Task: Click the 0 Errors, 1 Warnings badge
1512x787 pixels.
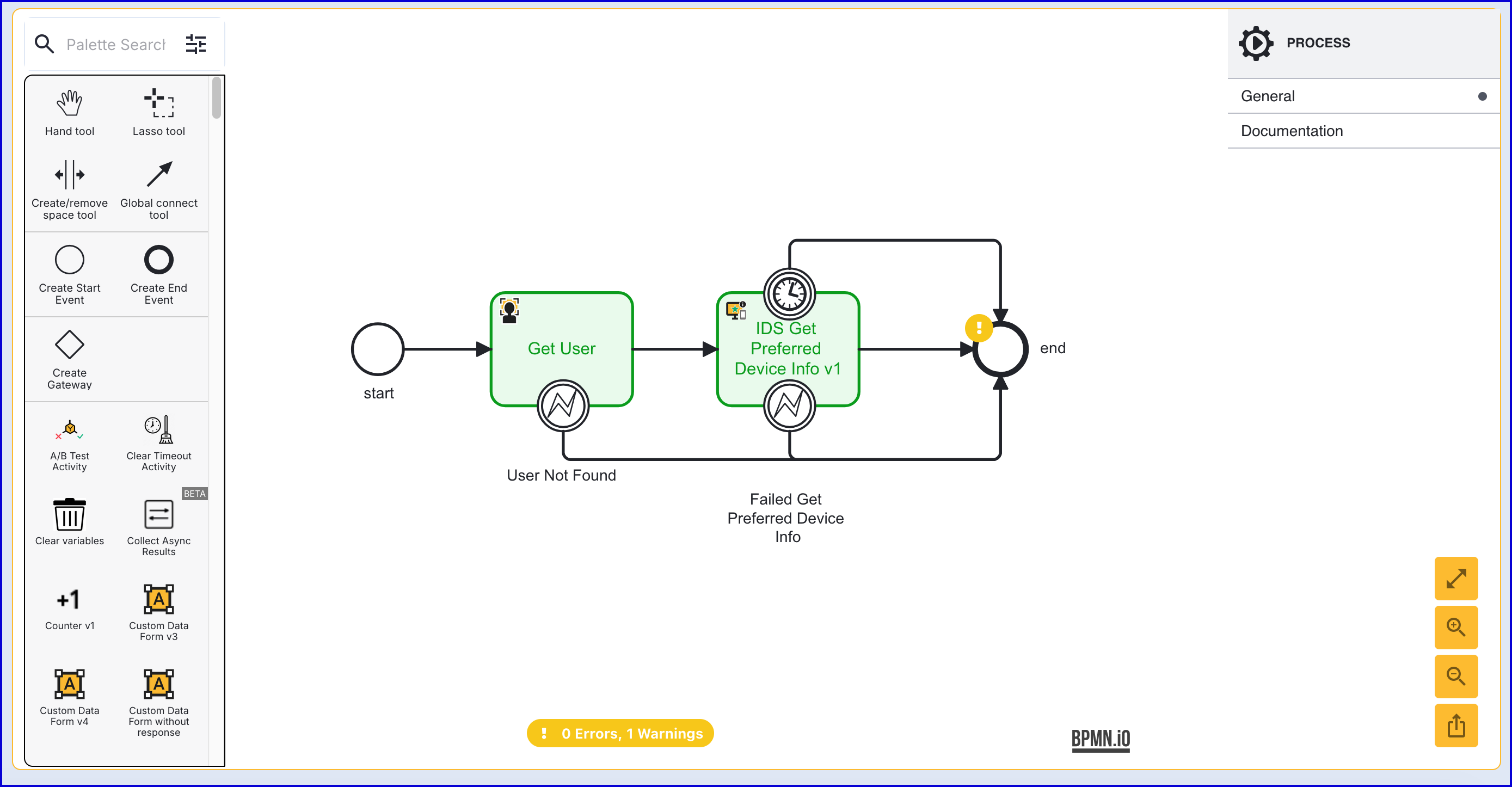Action: (x=620, y=733)
